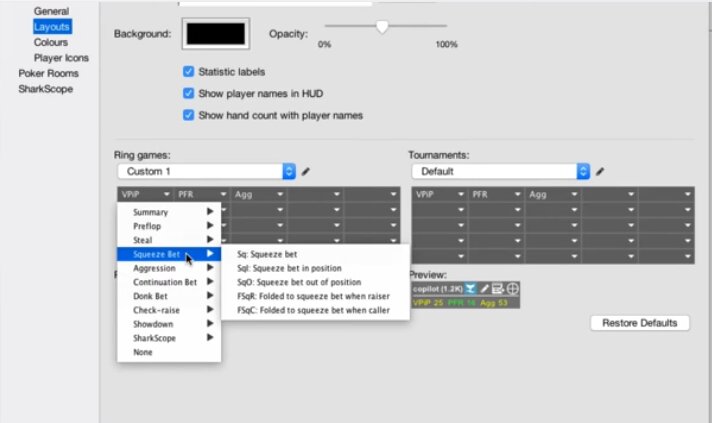Click the pencil edit icon beside Ring games dropdown
Screen dimensions: 712x423
[x=306, y=172]
